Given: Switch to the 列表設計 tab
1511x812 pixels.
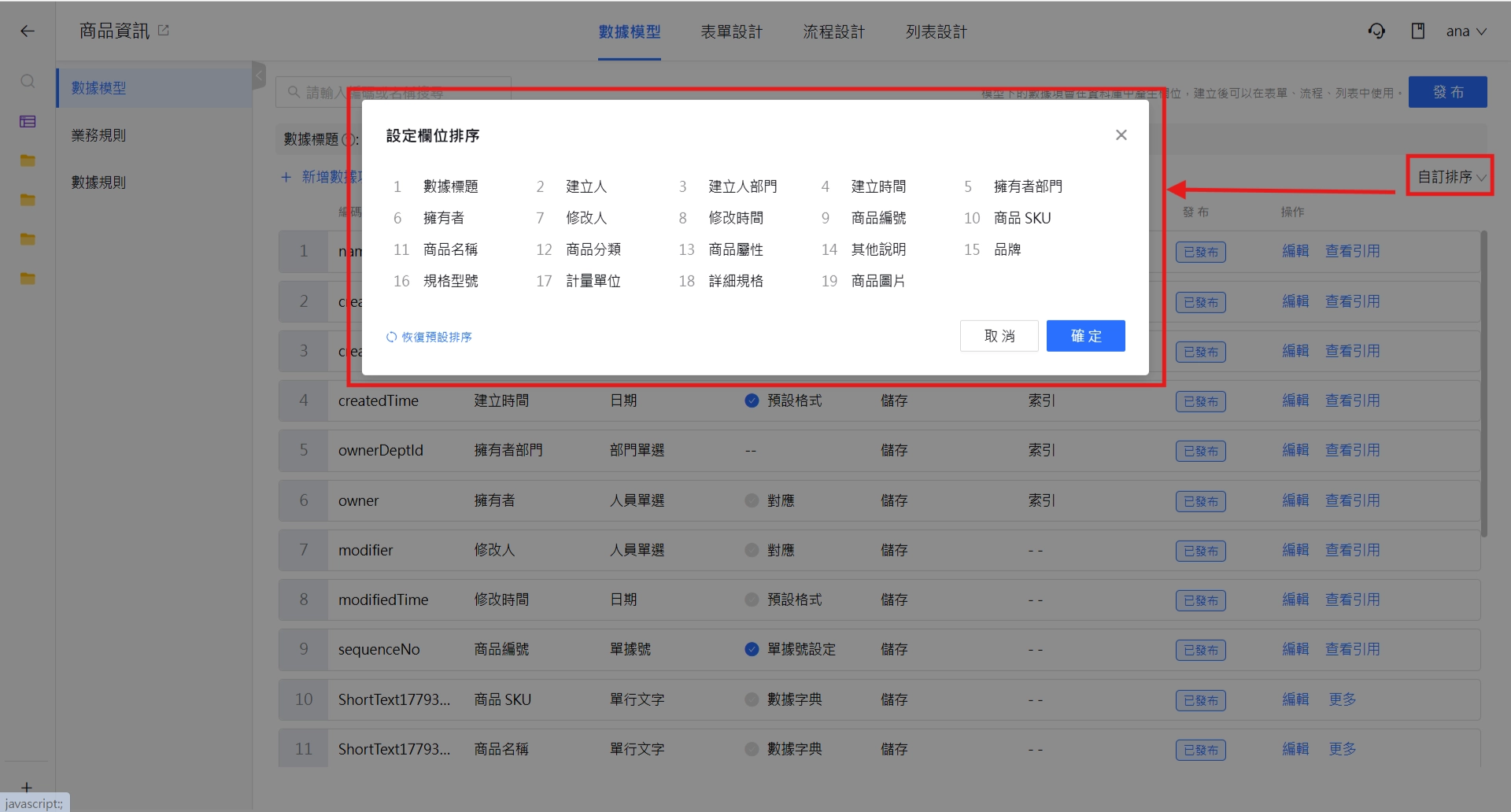Looking at the screenshot, I should pos(937,32).
